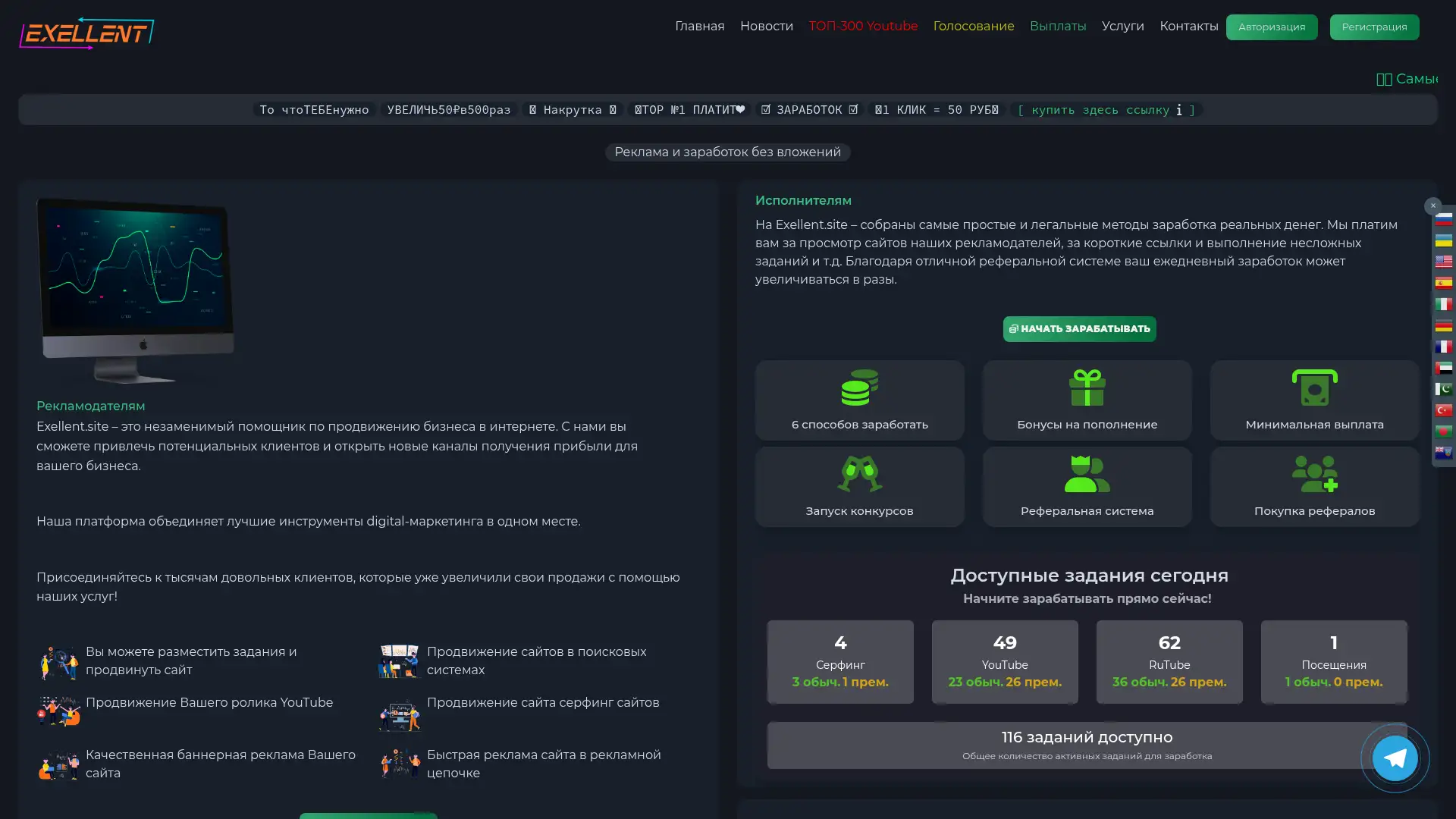1456x819 pixels.
Task: Click the info icon in купить здесь ссылку
Action: point(1178,111)
